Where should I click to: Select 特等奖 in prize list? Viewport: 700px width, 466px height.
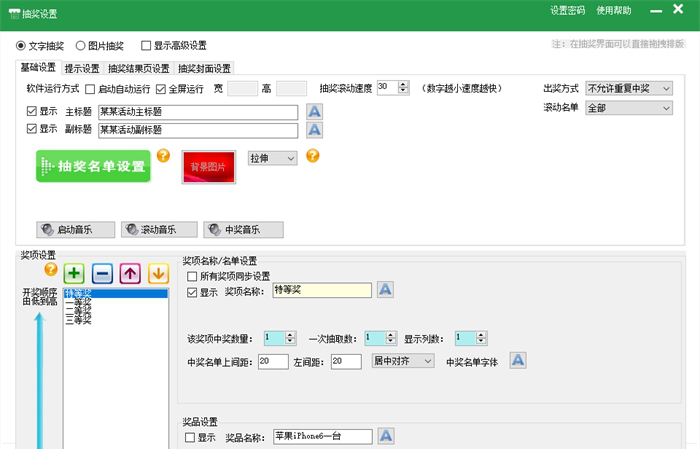(x=116, y=293)
